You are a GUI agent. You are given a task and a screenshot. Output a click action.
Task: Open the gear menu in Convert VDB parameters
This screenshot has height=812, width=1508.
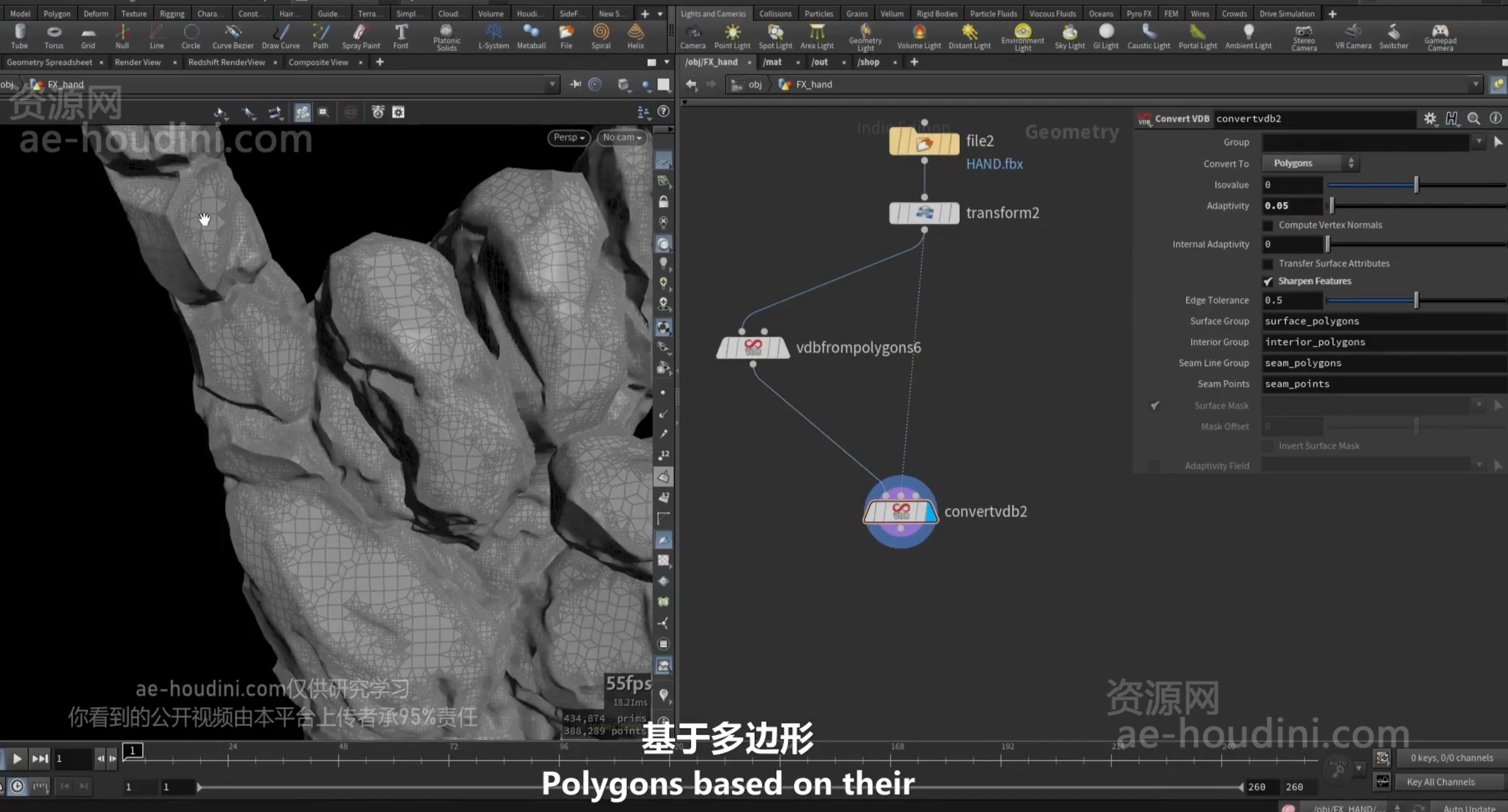coord(1430,119)
